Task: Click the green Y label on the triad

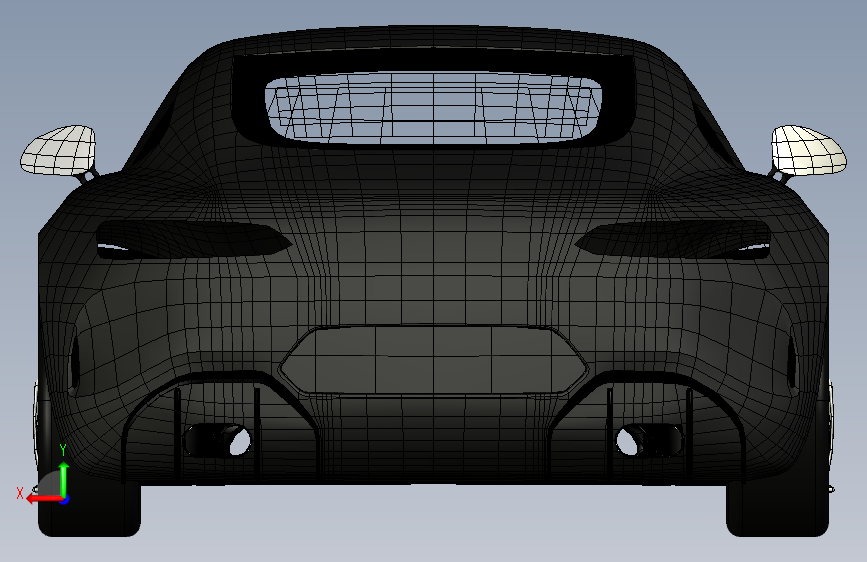Action: click(63, 450)
